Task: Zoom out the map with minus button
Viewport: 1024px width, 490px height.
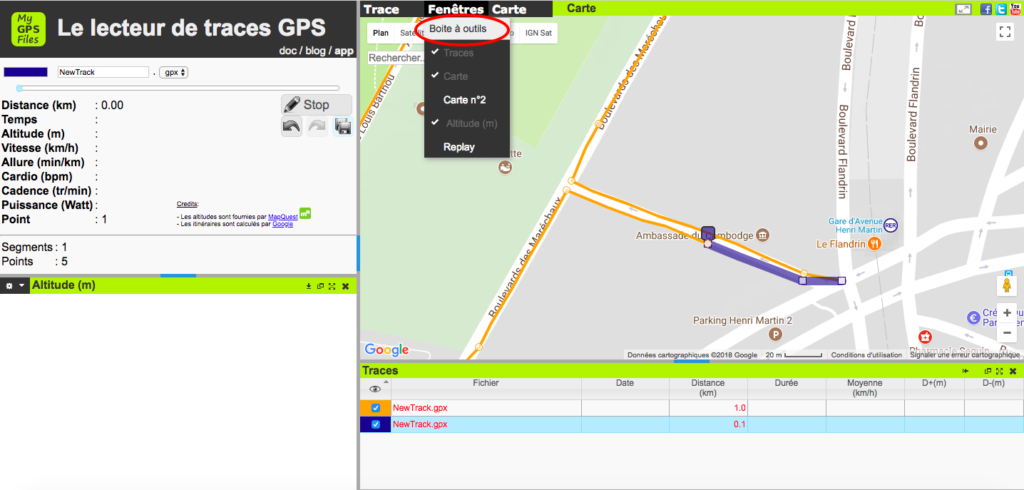Action: tap(1007, 332)
